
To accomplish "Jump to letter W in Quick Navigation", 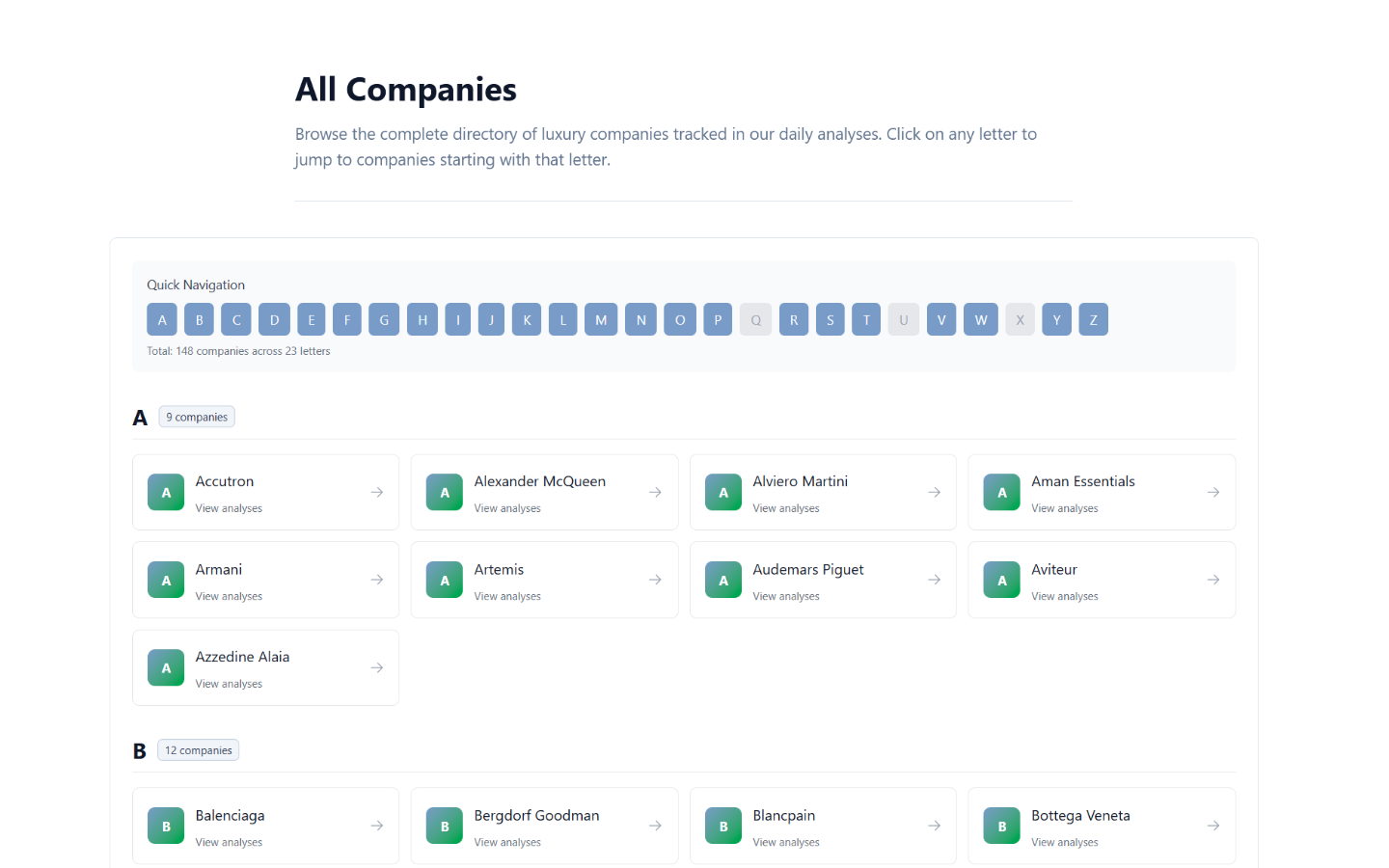I will click(981, 319).
